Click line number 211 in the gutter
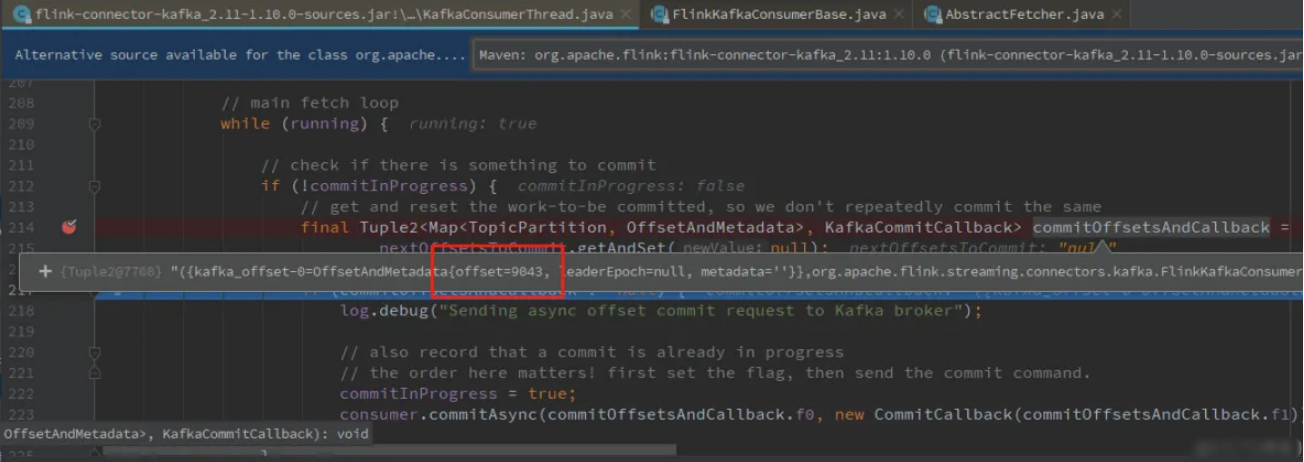The width and height of the screenshot is (1304, 462). [20, 165]
